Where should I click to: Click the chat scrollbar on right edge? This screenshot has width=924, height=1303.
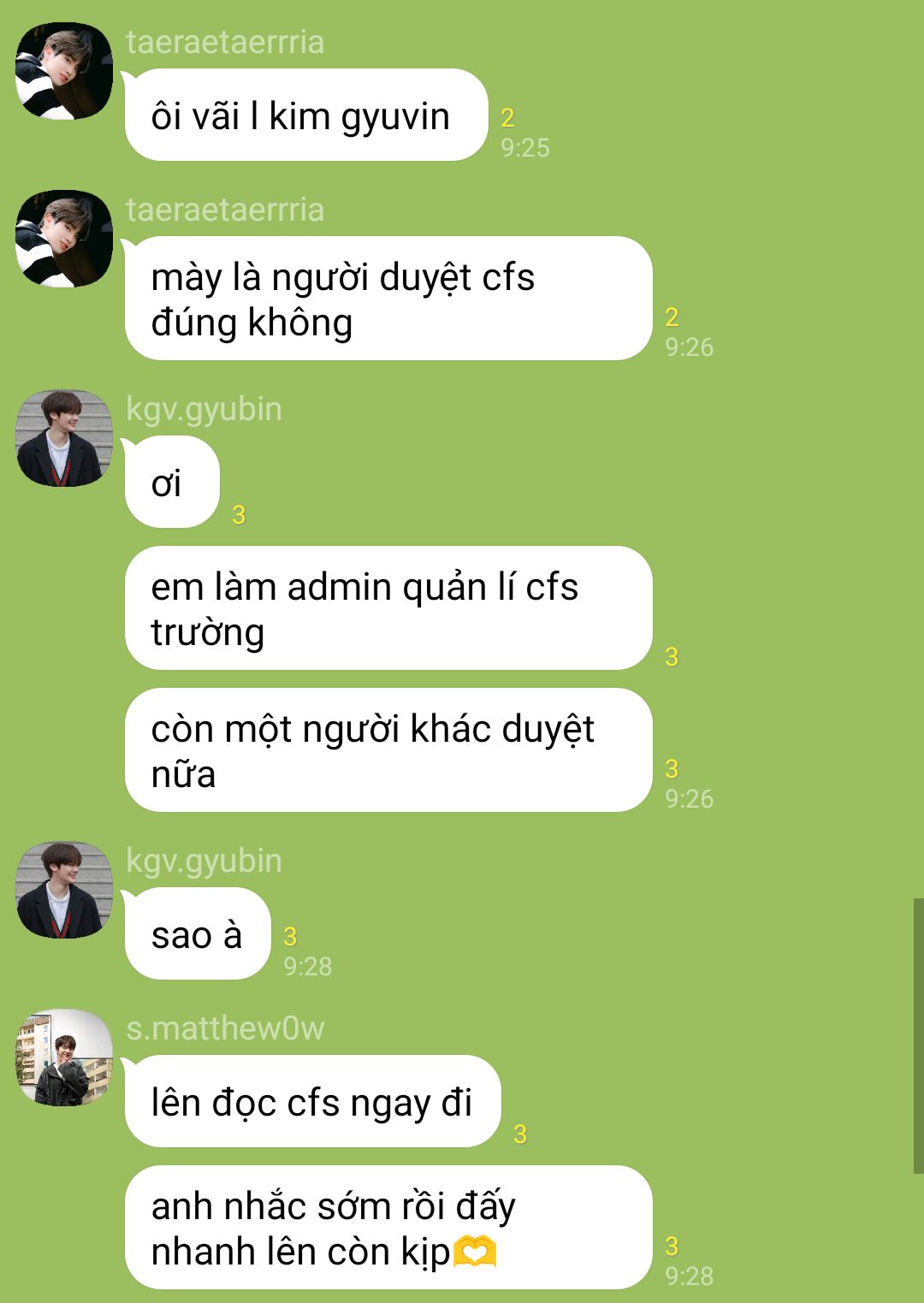(918, 1035)
